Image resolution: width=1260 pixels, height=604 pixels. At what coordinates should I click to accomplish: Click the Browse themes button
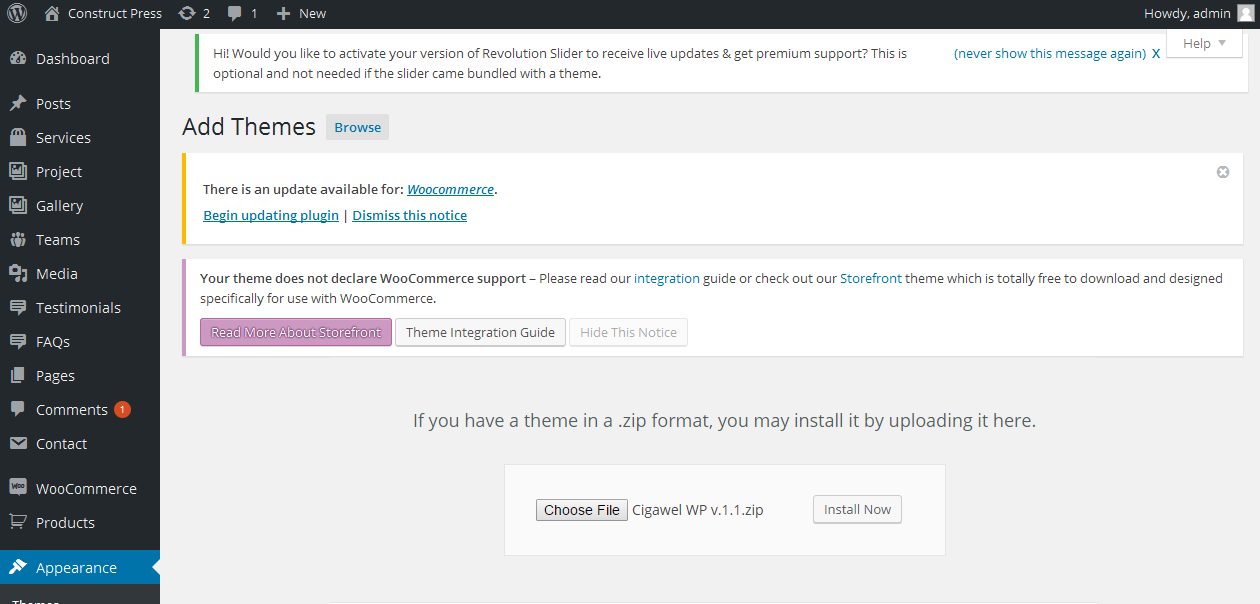357,128
